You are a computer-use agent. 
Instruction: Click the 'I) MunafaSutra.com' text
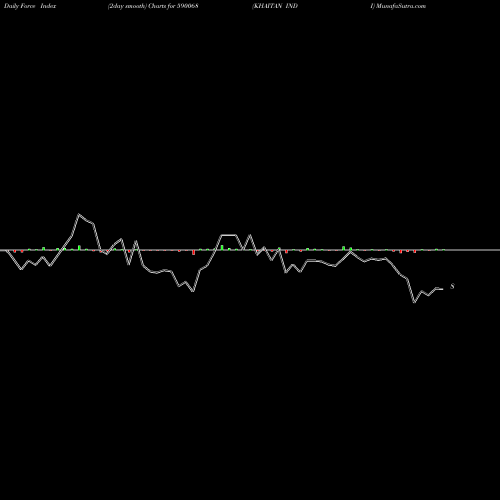coord(398,6)
